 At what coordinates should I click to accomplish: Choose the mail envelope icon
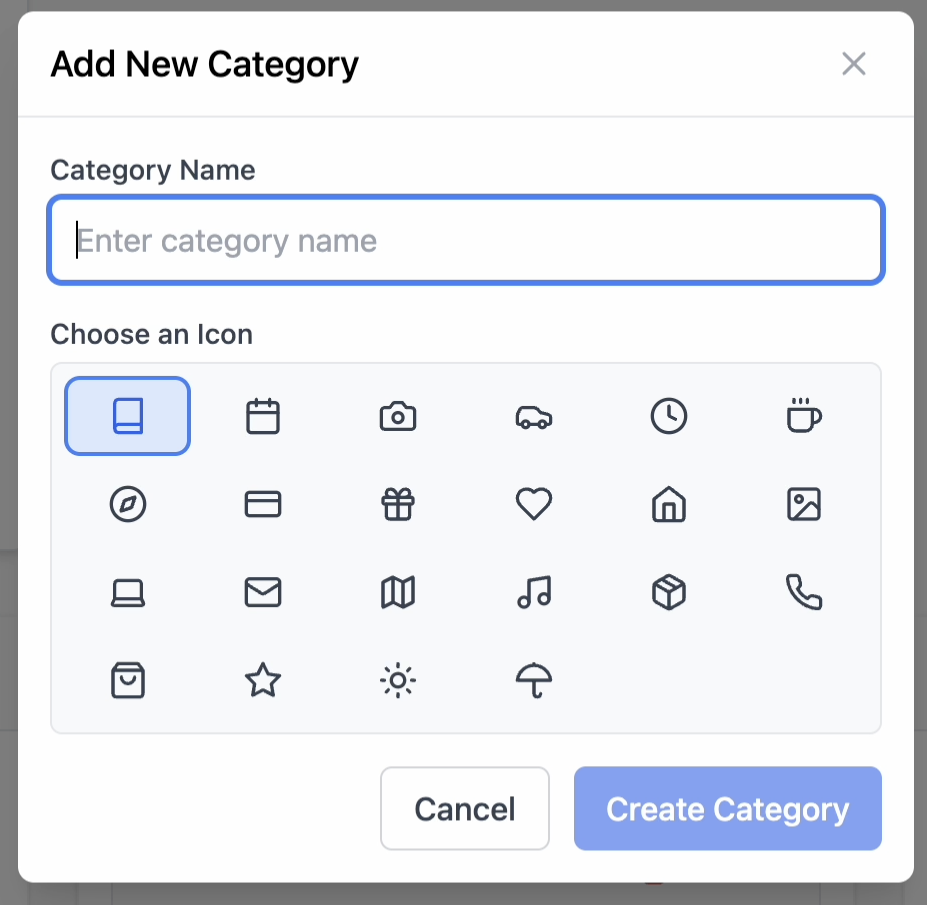coord(263,592)
